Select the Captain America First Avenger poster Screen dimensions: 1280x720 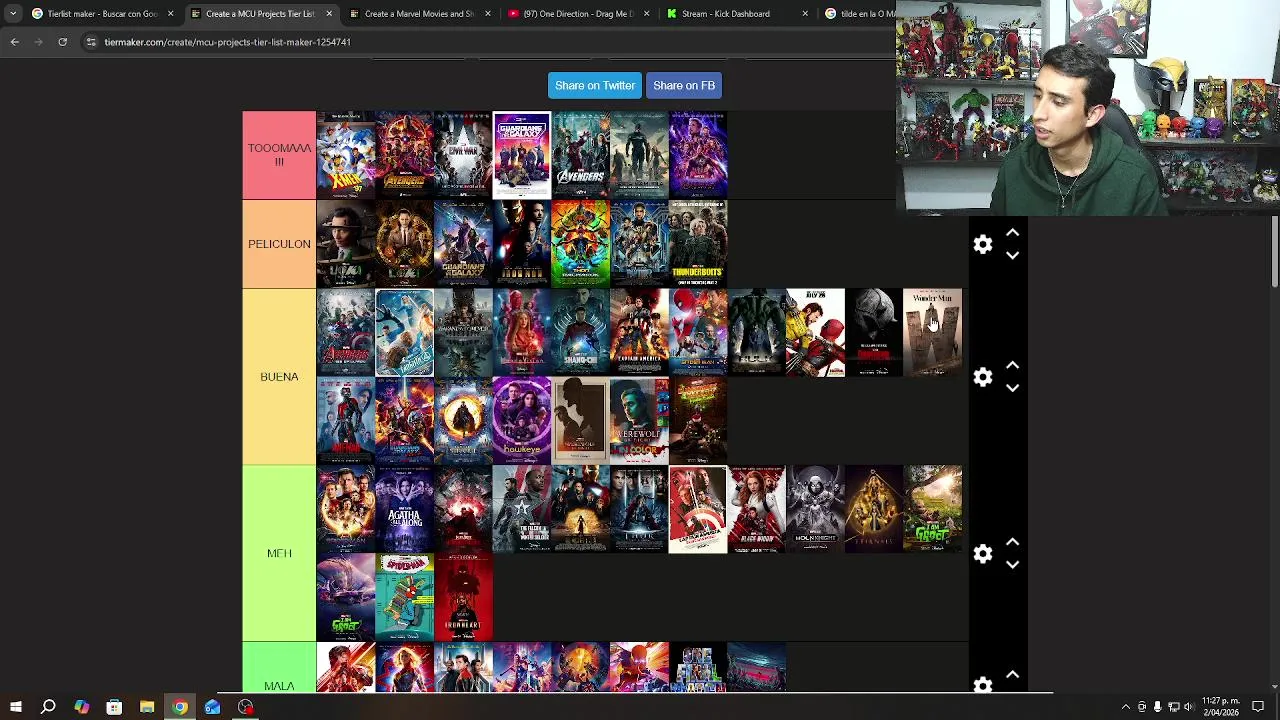click(x=639, y=333)
